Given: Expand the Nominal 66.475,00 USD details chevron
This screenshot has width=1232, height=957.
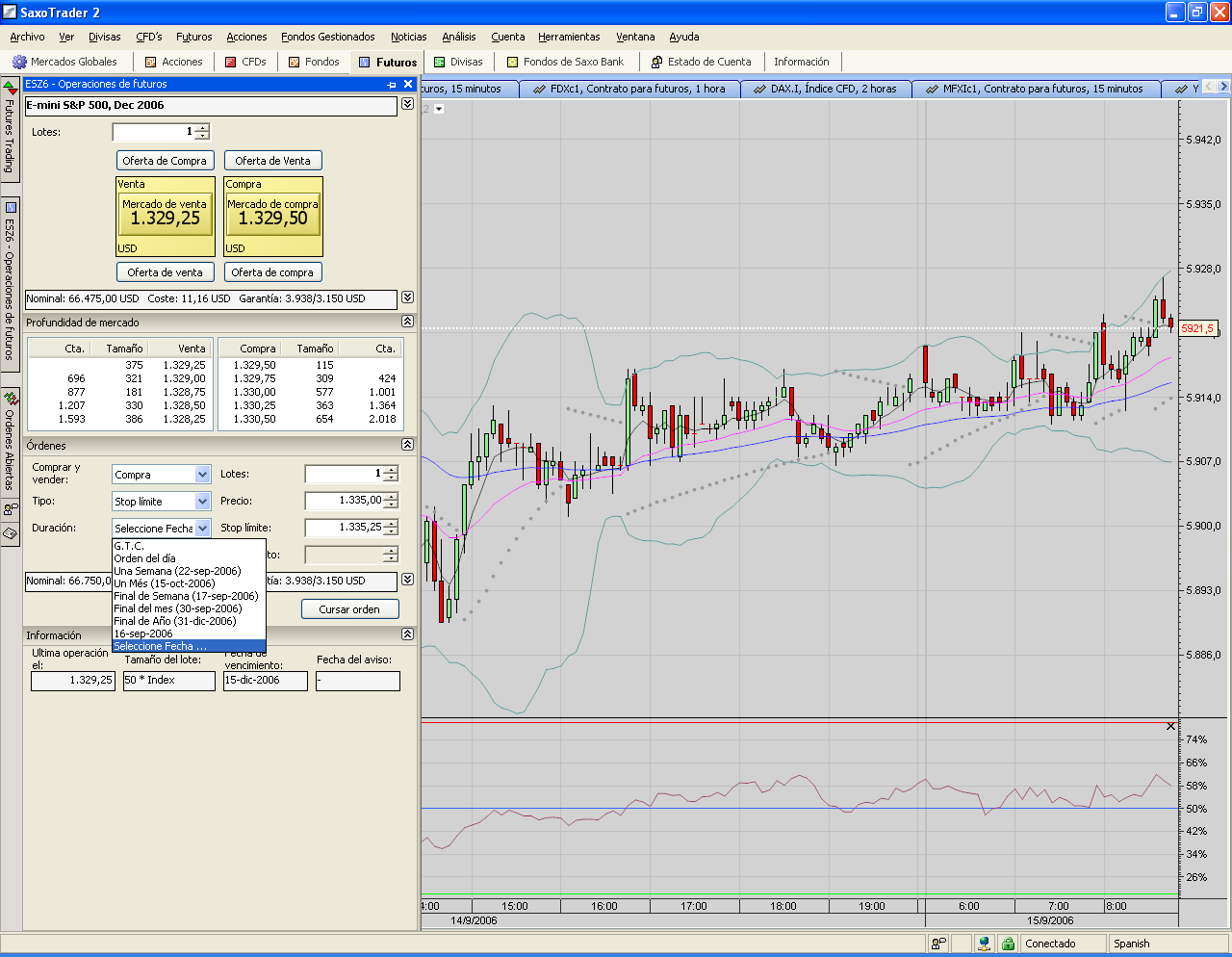Looking at the screenshot, I should coord(407,297).
